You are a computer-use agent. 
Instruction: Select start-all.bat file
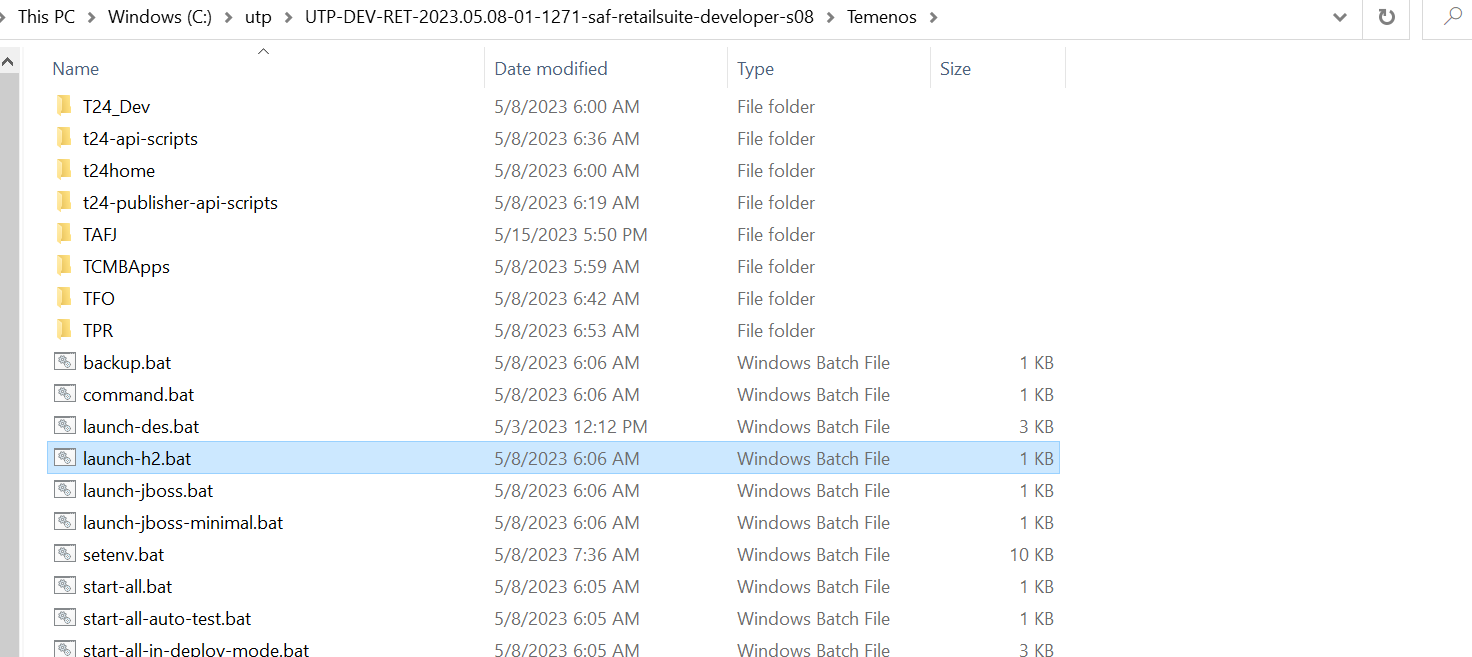point(128,586)
